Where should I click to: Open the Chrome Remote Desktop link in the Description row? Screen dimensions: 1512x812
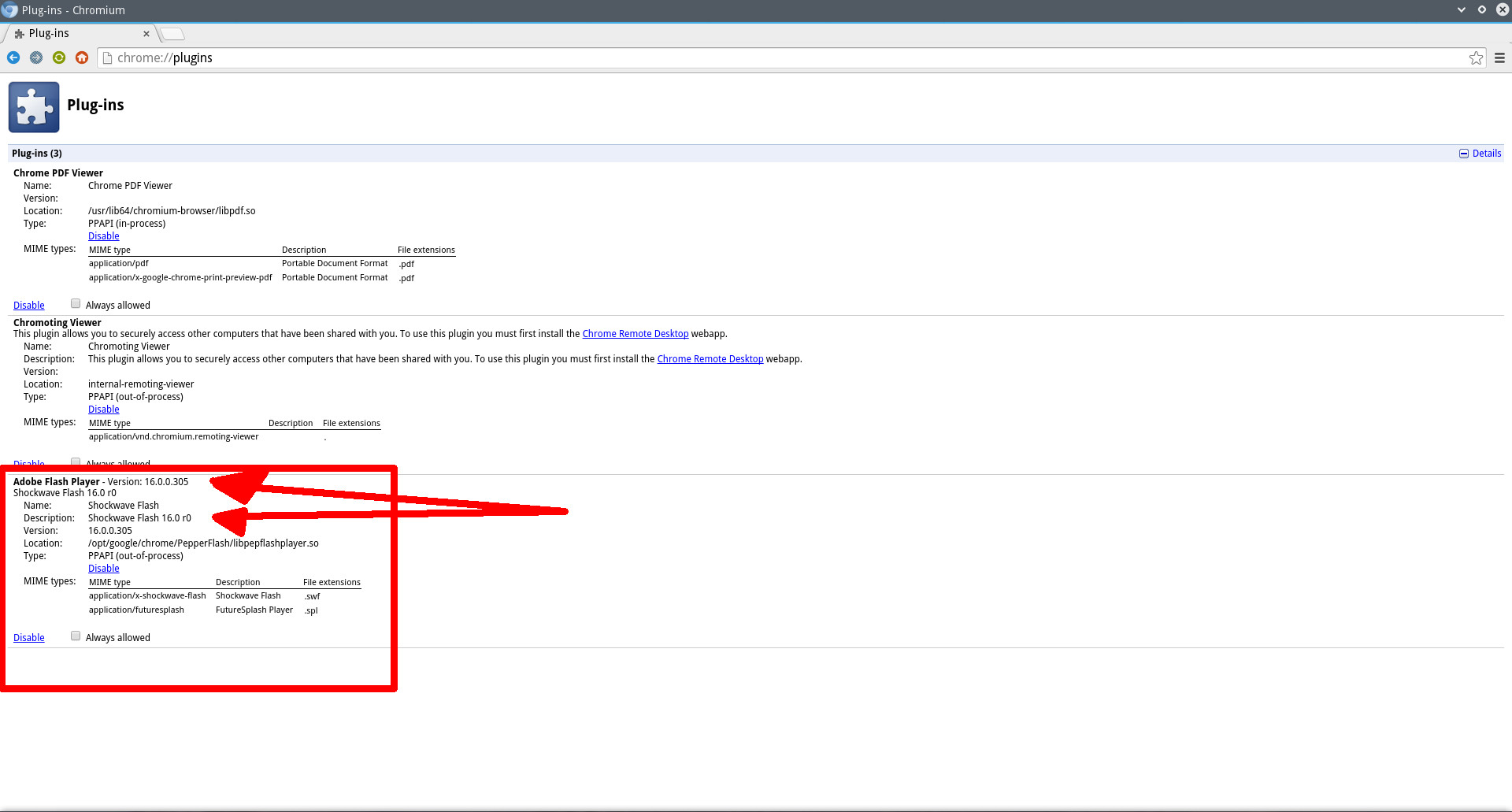coord(710,359)
